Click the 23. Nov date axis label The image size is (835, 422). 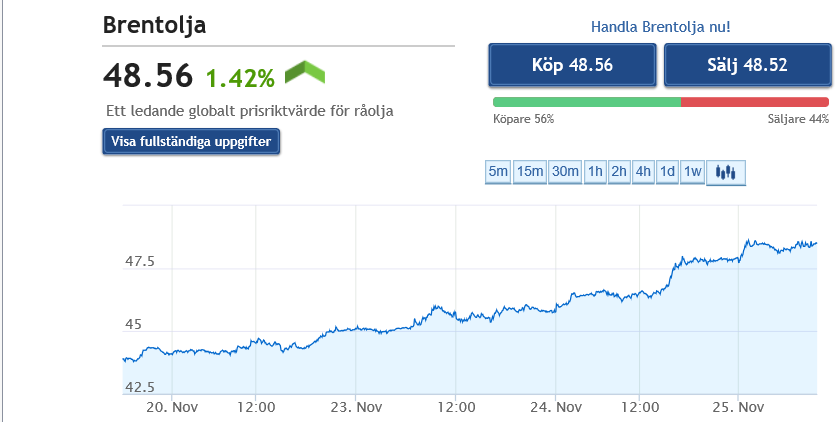pyautogui.click(x=355, y=407)
